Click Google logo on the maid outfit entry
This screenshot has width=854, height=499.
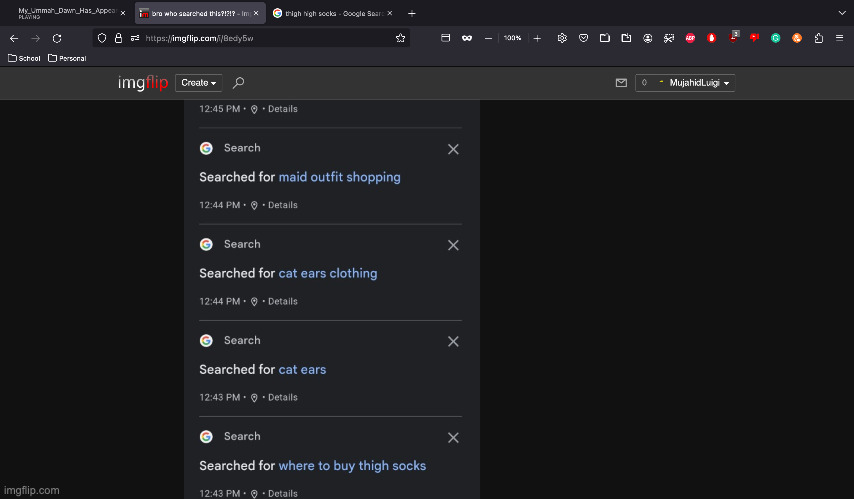pos(206,148)
